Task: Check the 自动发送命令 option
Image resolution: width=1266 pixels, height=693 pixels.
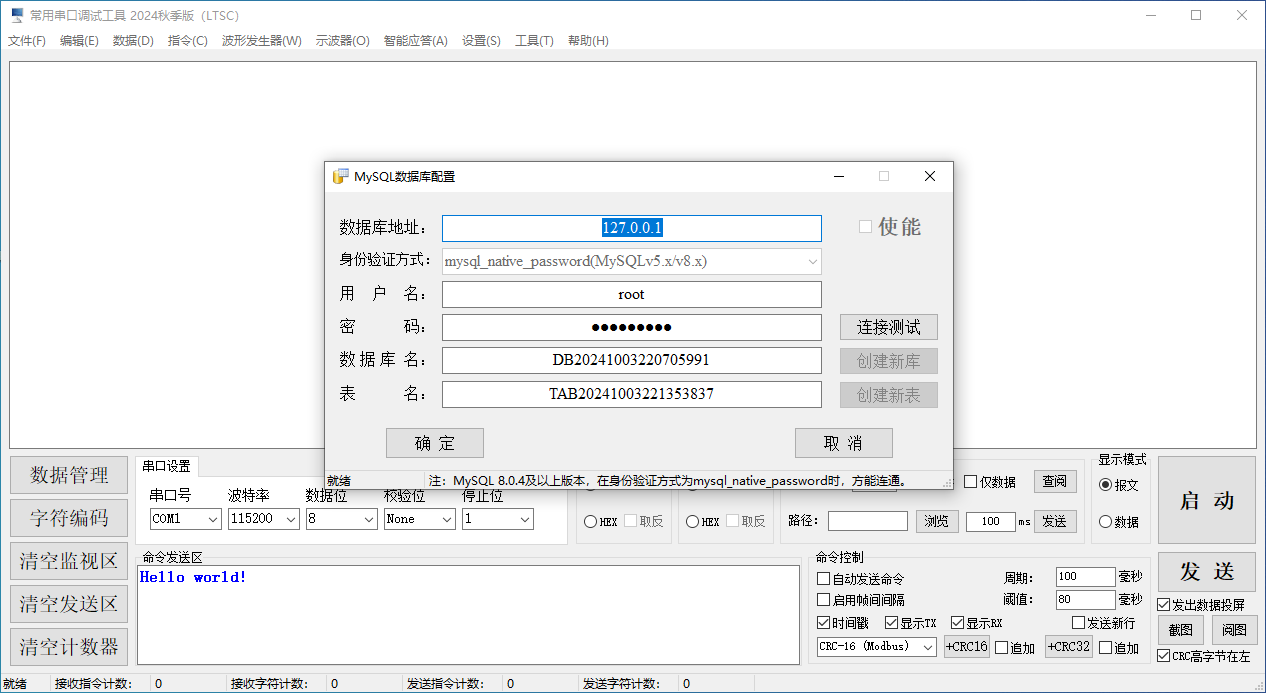Action: (x=824, y=579)
